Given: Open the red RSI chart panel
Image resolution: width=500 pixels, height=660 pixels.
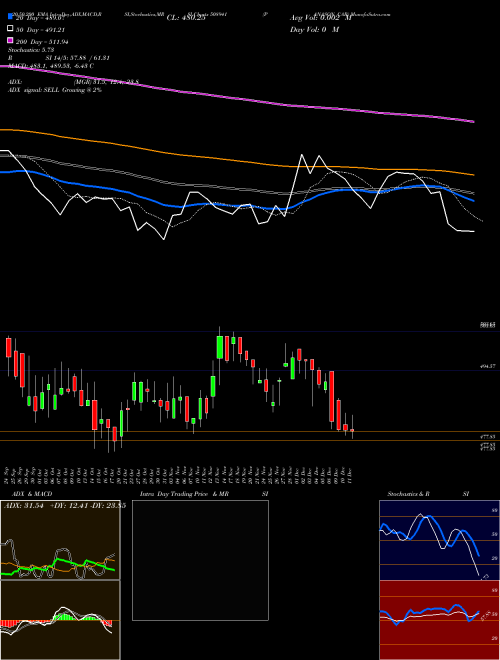Looking at the screenshot, I should coord(439,620).
